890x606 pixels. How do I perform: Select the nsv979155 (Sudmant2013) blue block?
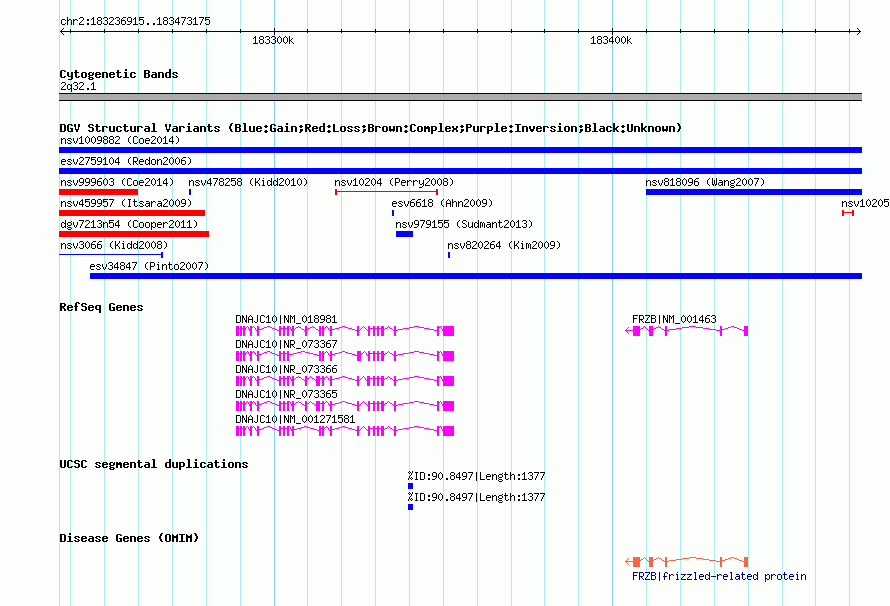click(x=405, y=234)
